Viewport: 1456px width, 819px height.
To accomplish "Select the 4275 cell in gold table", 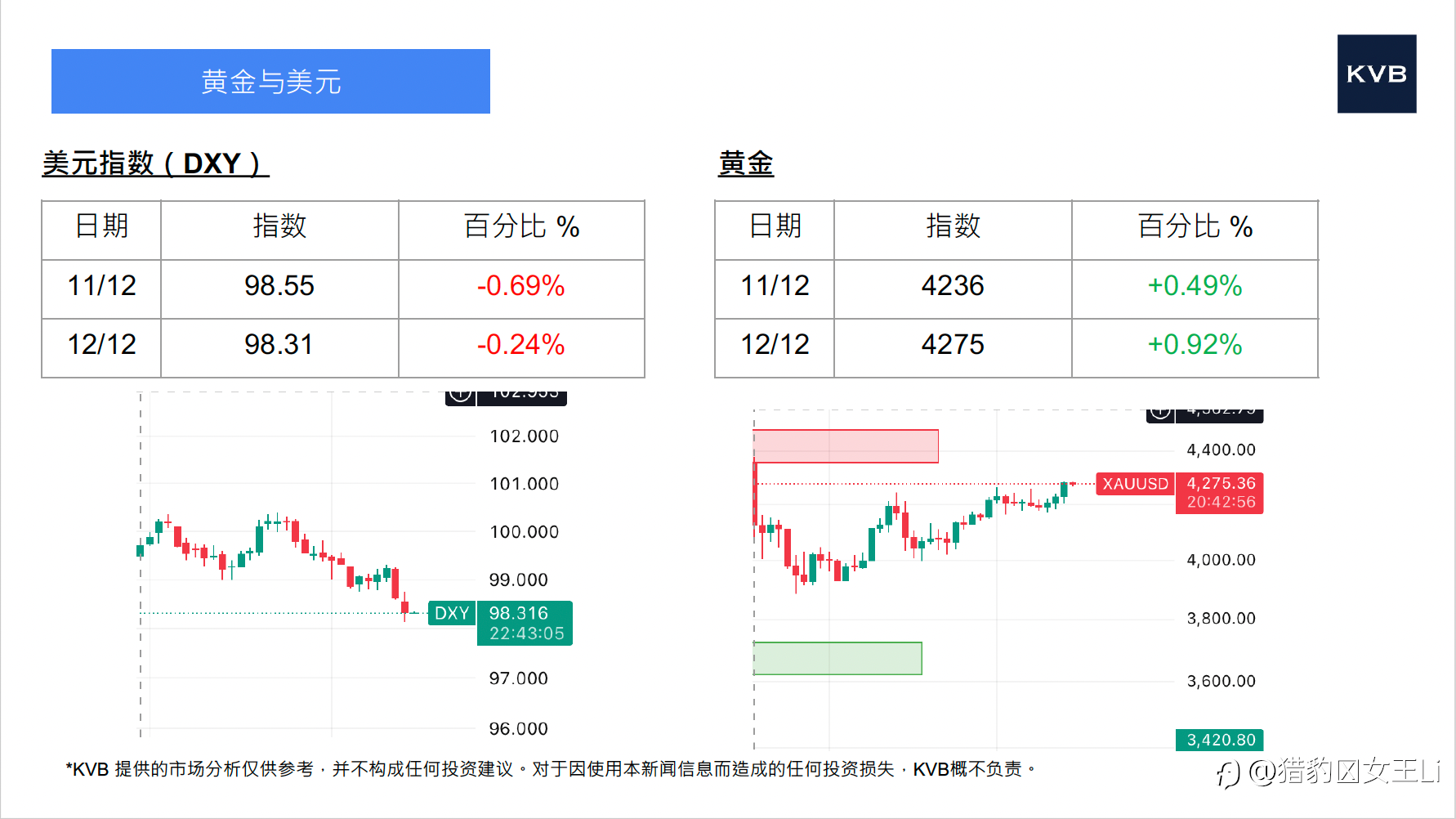I will point(953,345).
